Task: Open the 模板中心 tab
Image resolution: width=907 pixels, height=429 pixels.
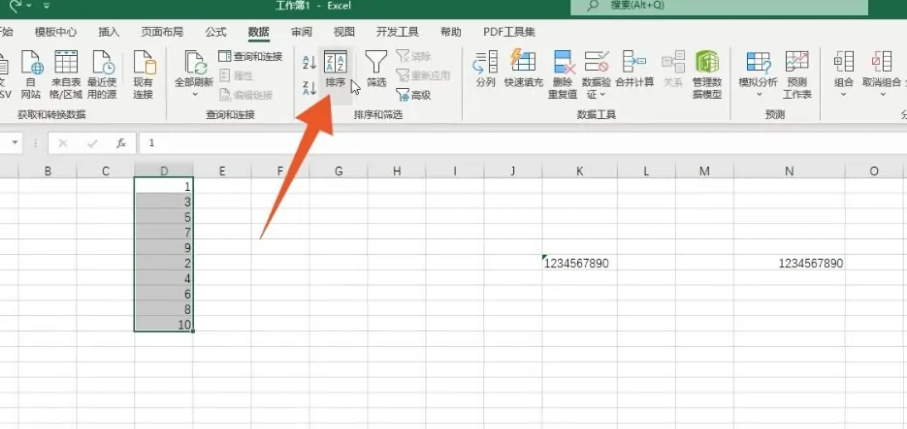Action: (56, 32)
